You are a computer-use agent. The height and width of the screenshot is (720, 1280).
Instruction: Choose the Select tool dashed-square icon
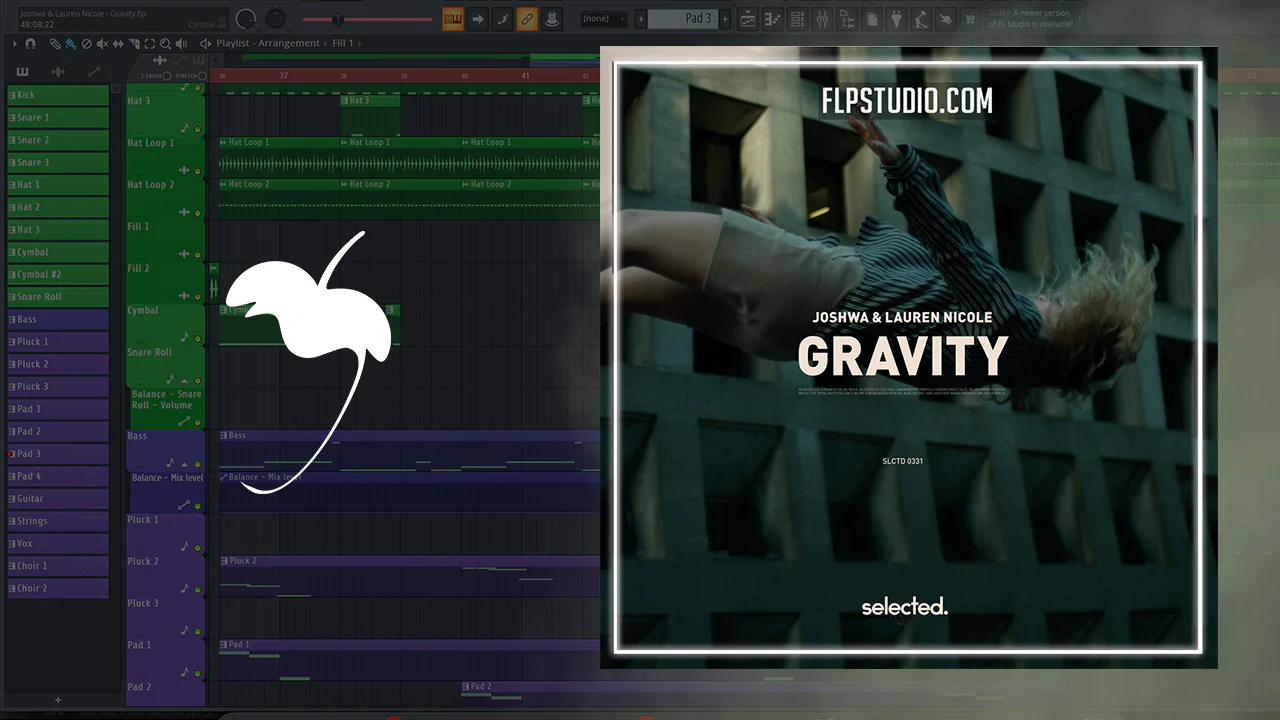click(x=150, y=44)
